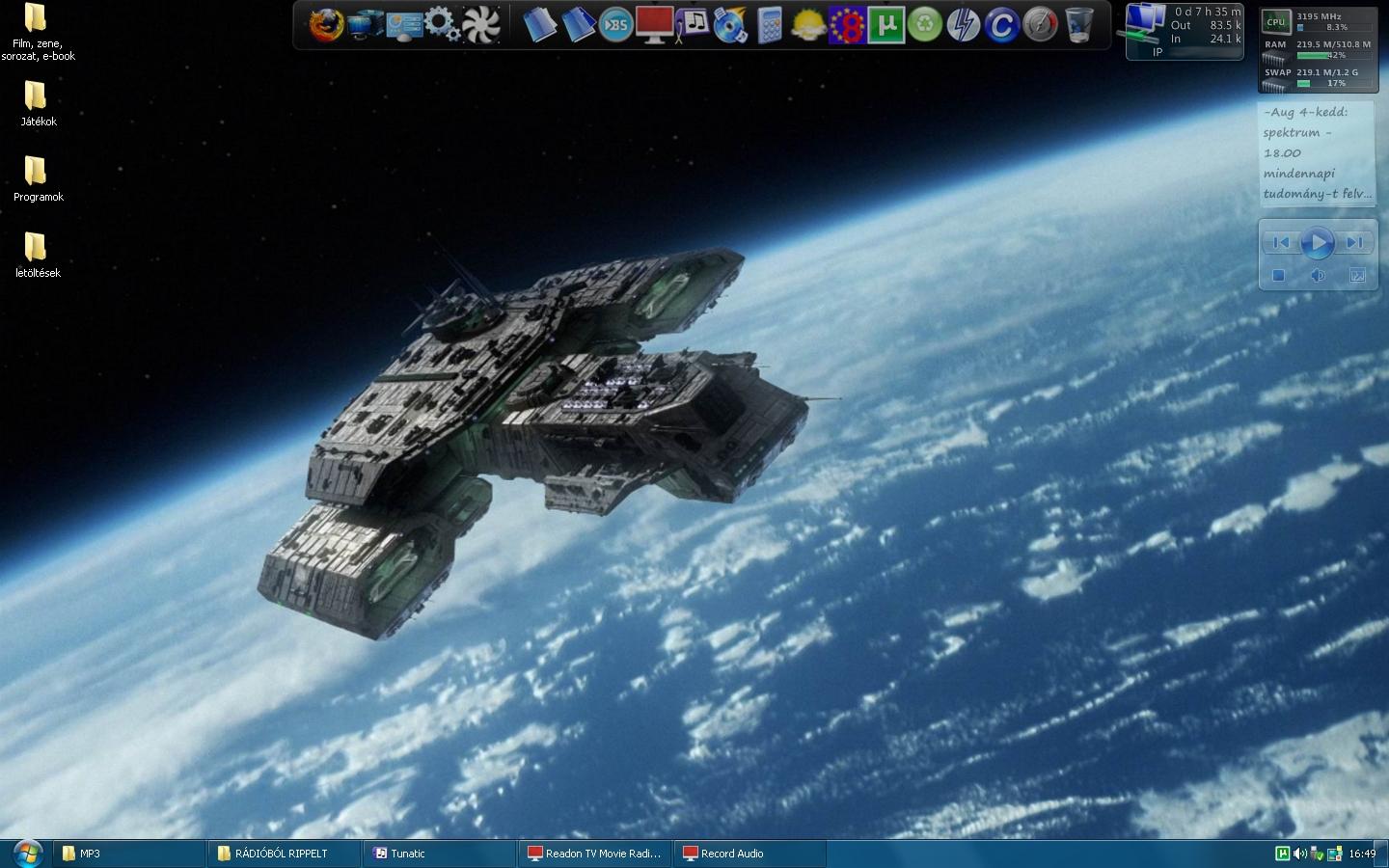Viewport: 1389px width, 868px height.
Task: Launch uTorrent from the dock
Action: tap(885, 24)
